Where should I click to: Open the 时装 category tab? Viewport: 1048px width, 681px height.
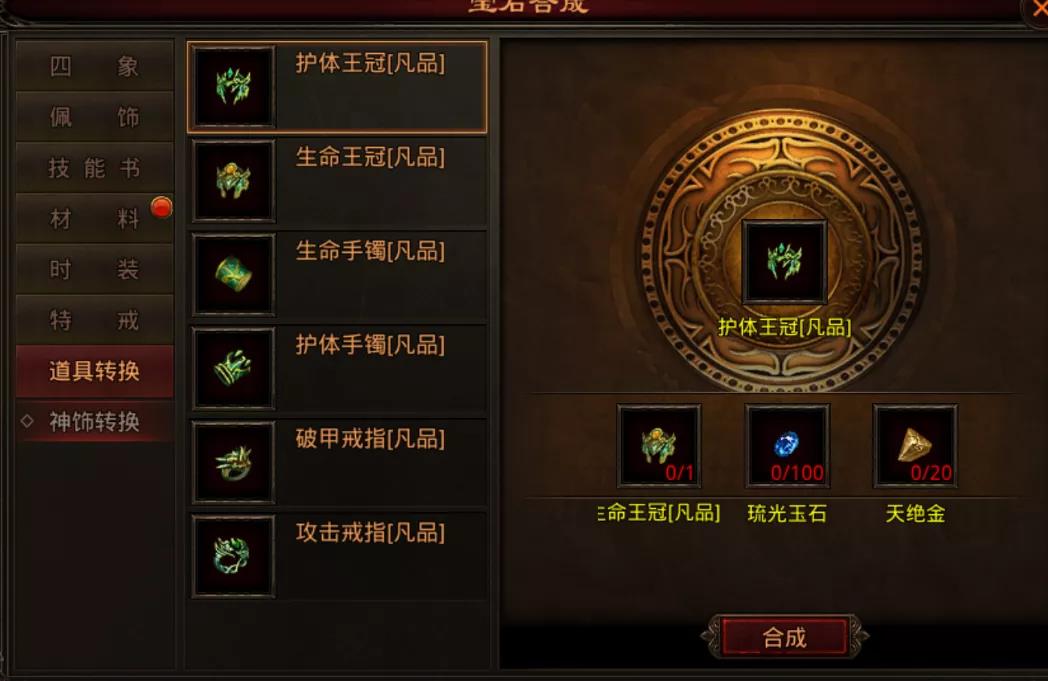click(x=94, y=269)
